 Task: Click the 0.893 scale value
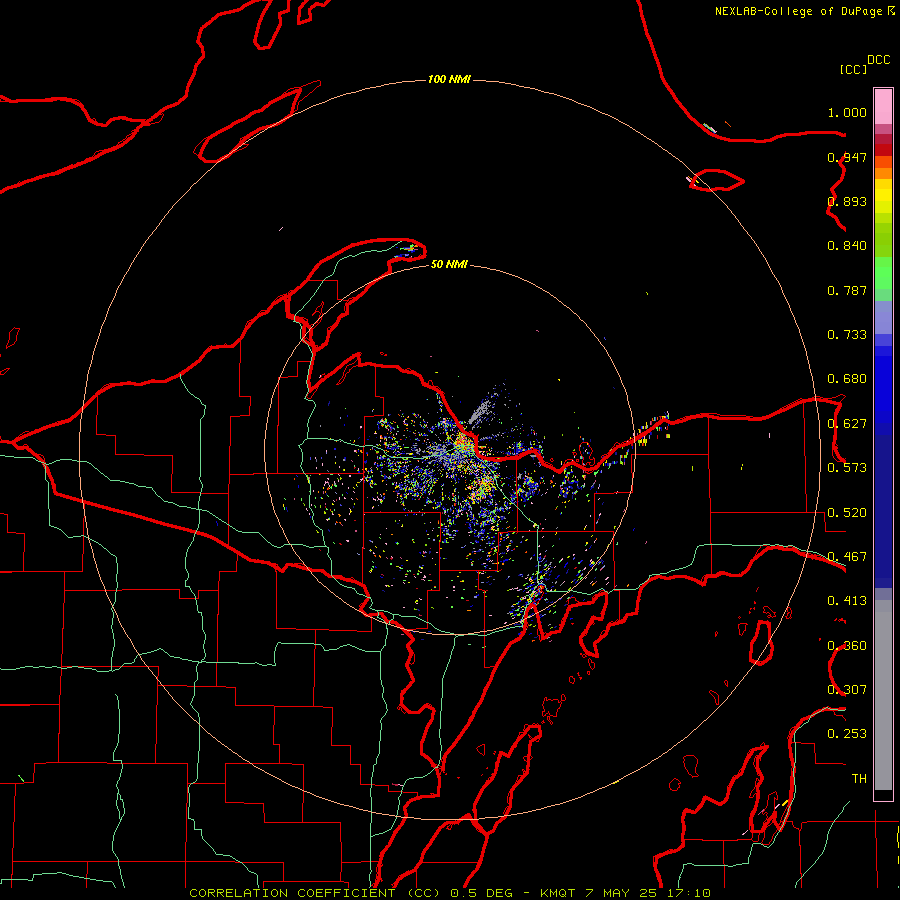pyautogui.click(x=847, y=201)
